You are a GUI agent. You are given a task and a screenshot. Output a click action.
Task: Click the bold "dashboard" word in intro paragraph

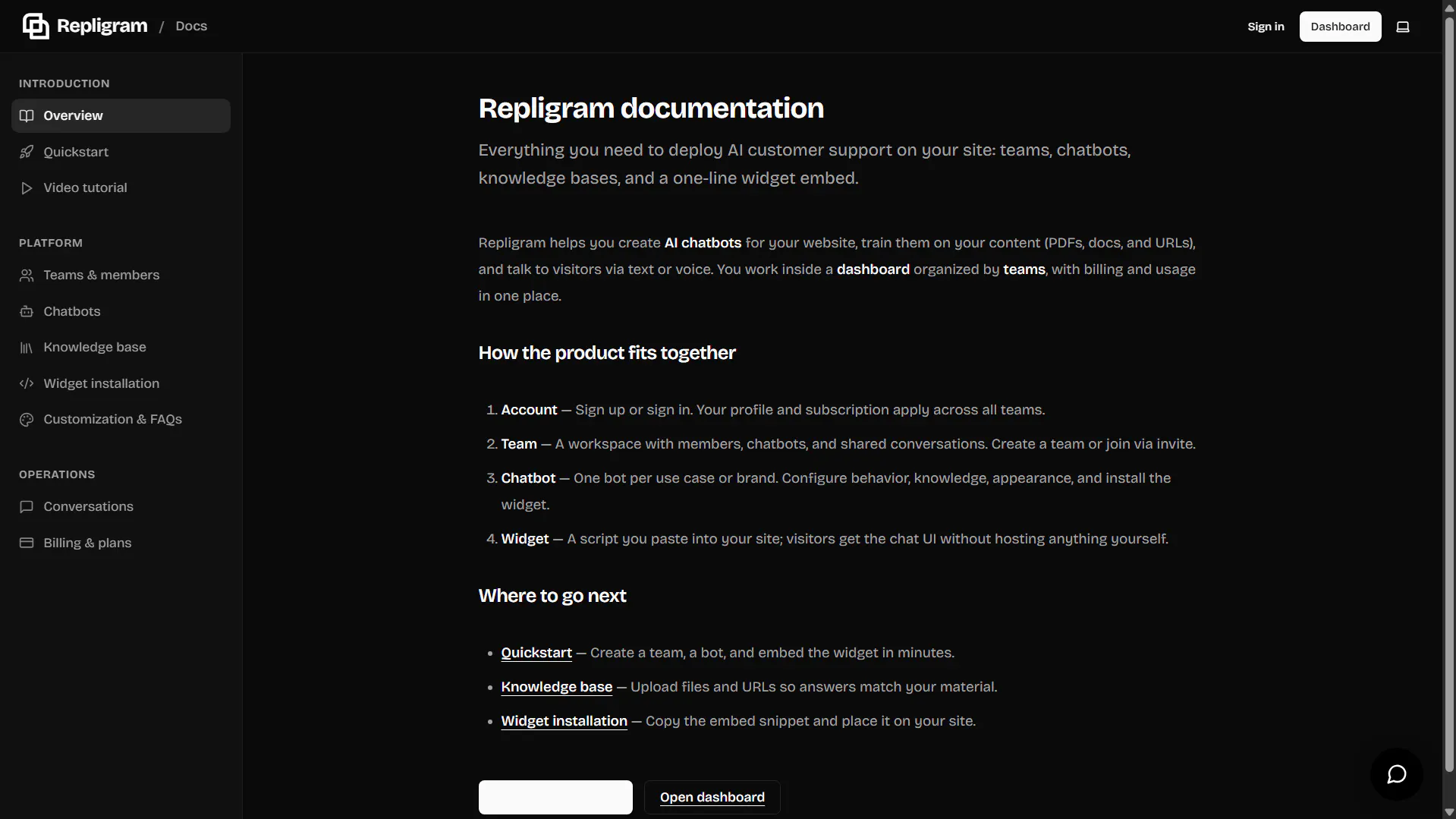[873, 269]
